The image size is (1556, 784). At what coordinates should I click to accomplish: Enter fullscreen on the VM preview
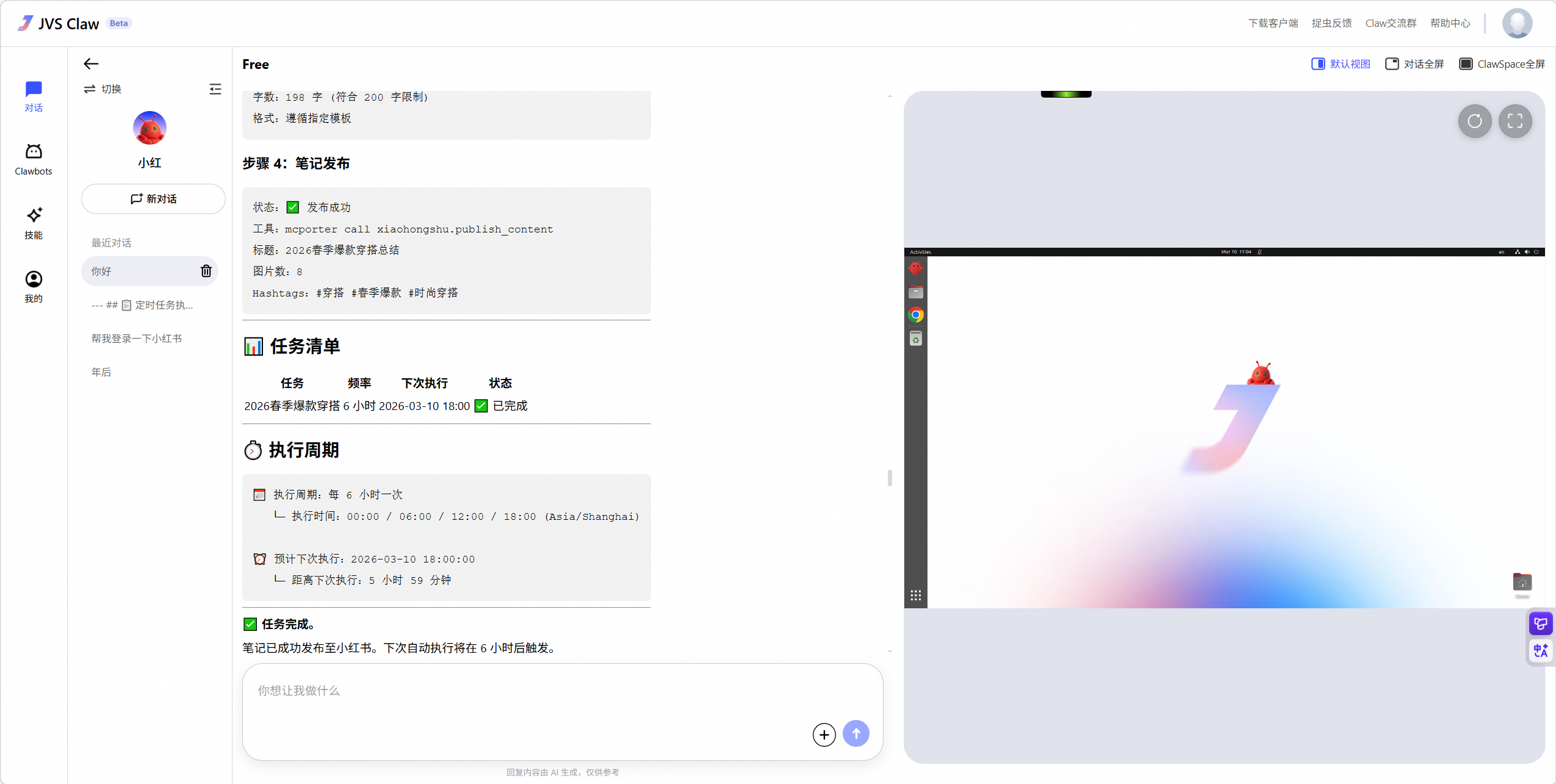pos(1516,121)
